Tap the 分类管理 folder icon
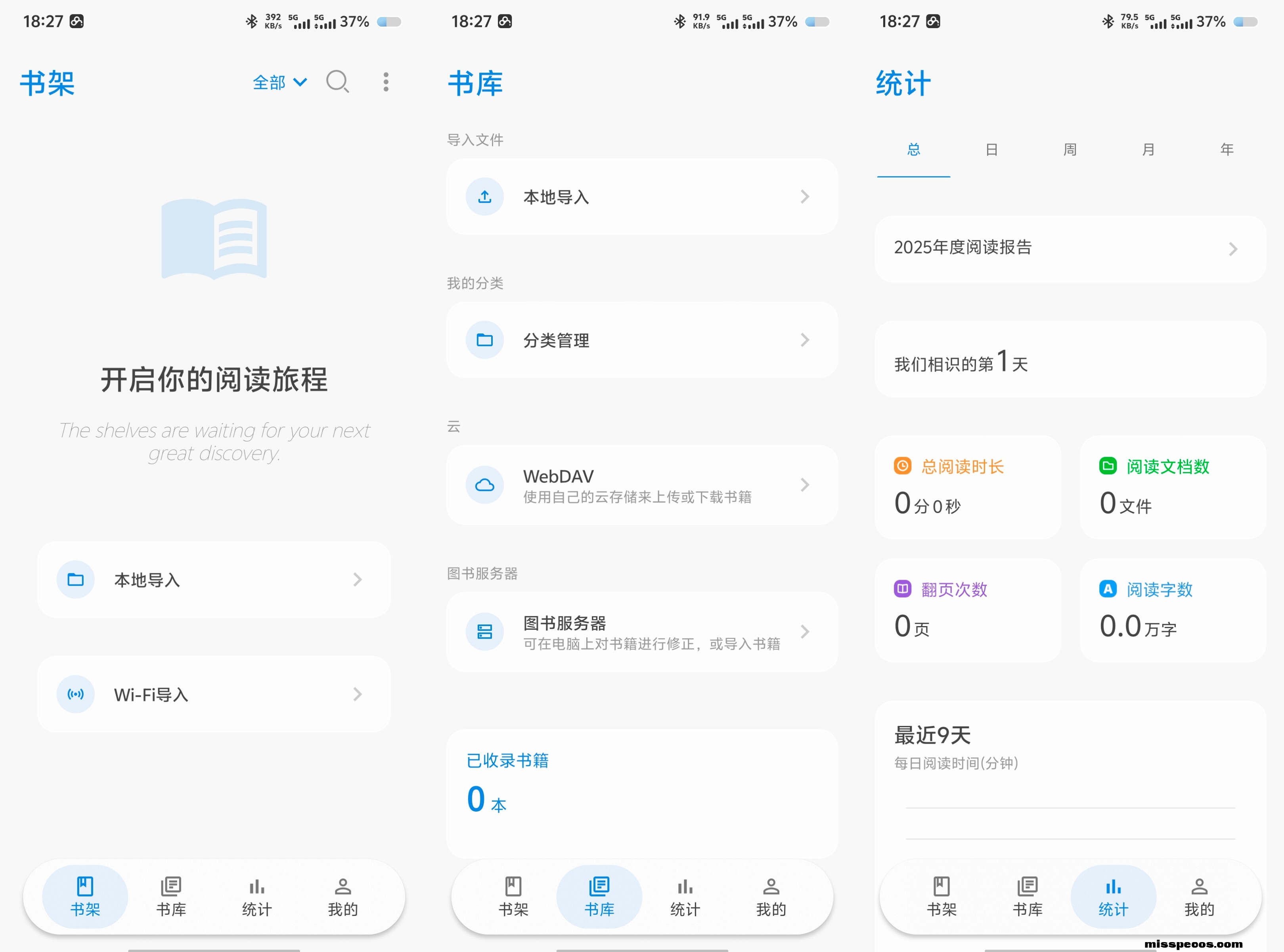Screen dimensions: 1284x952 pyautogui.click(x=484, y=340)
